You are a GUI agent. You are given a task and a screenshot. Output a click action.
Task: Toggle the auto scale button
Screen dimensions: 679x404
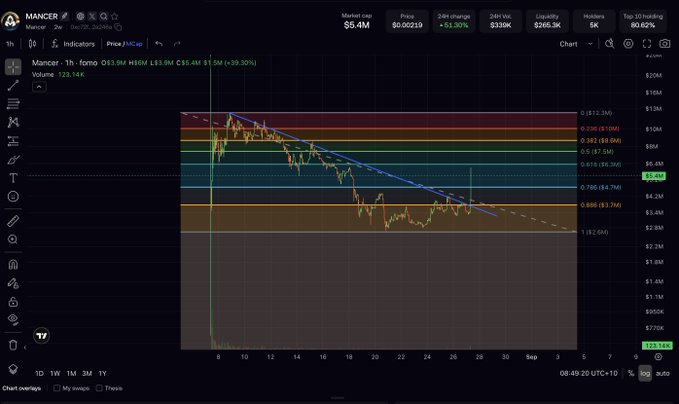click(x=663, y=373)
